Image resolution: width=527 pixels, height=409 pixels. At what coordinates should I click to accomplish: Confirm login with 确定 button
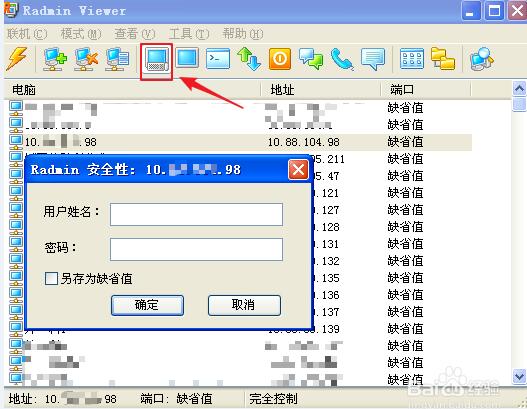coord(147,305)
